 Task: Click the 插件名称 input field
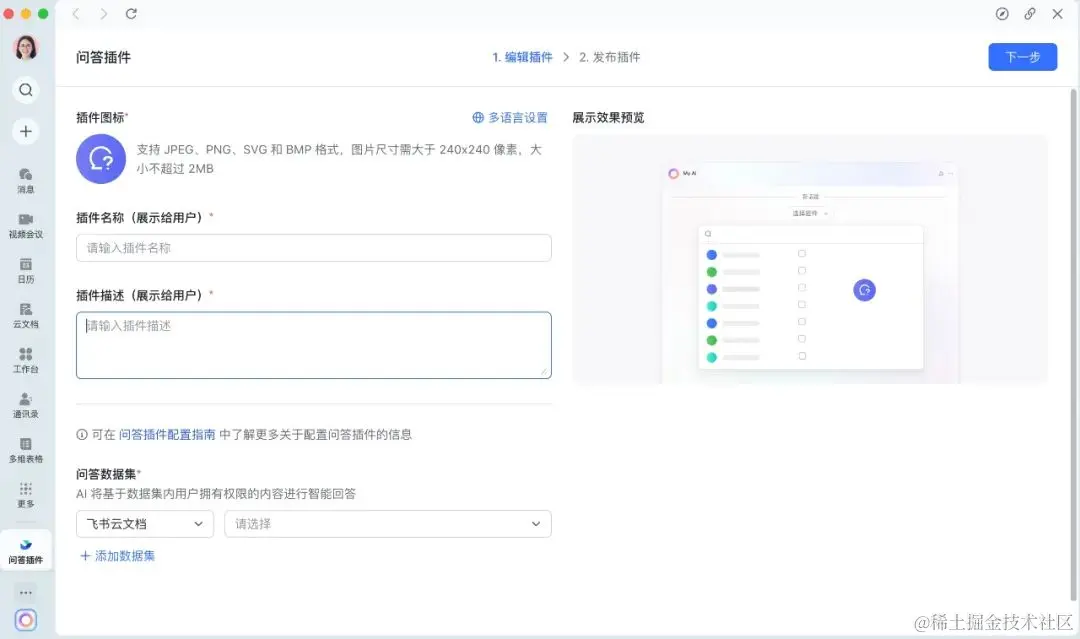313,247
